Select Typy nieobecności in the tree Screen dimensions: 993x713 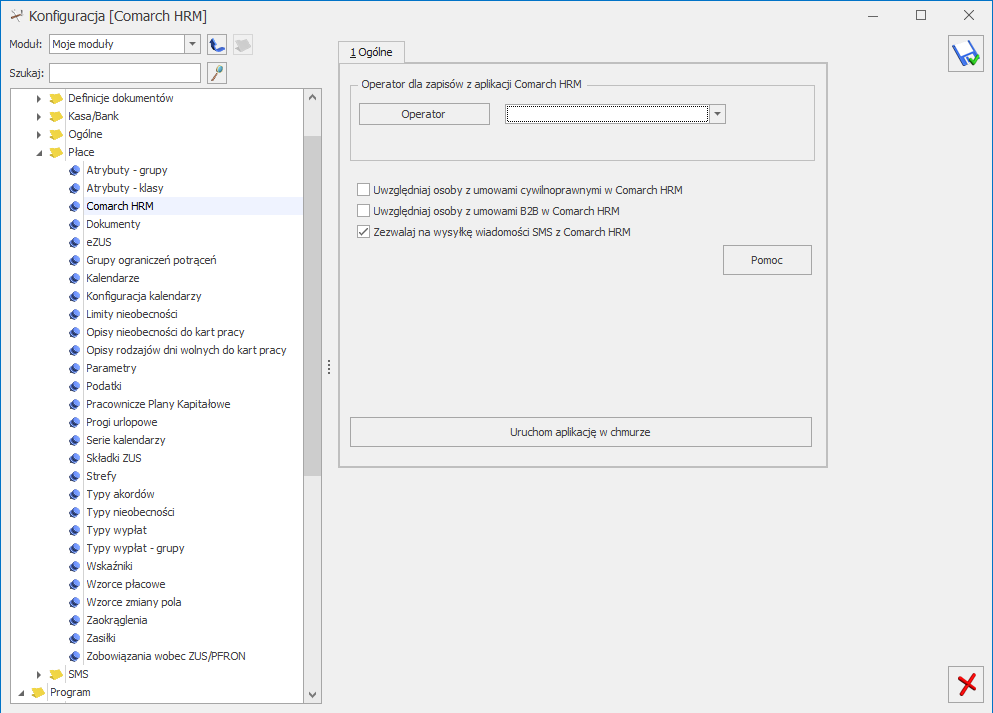(x=130, y=512)
